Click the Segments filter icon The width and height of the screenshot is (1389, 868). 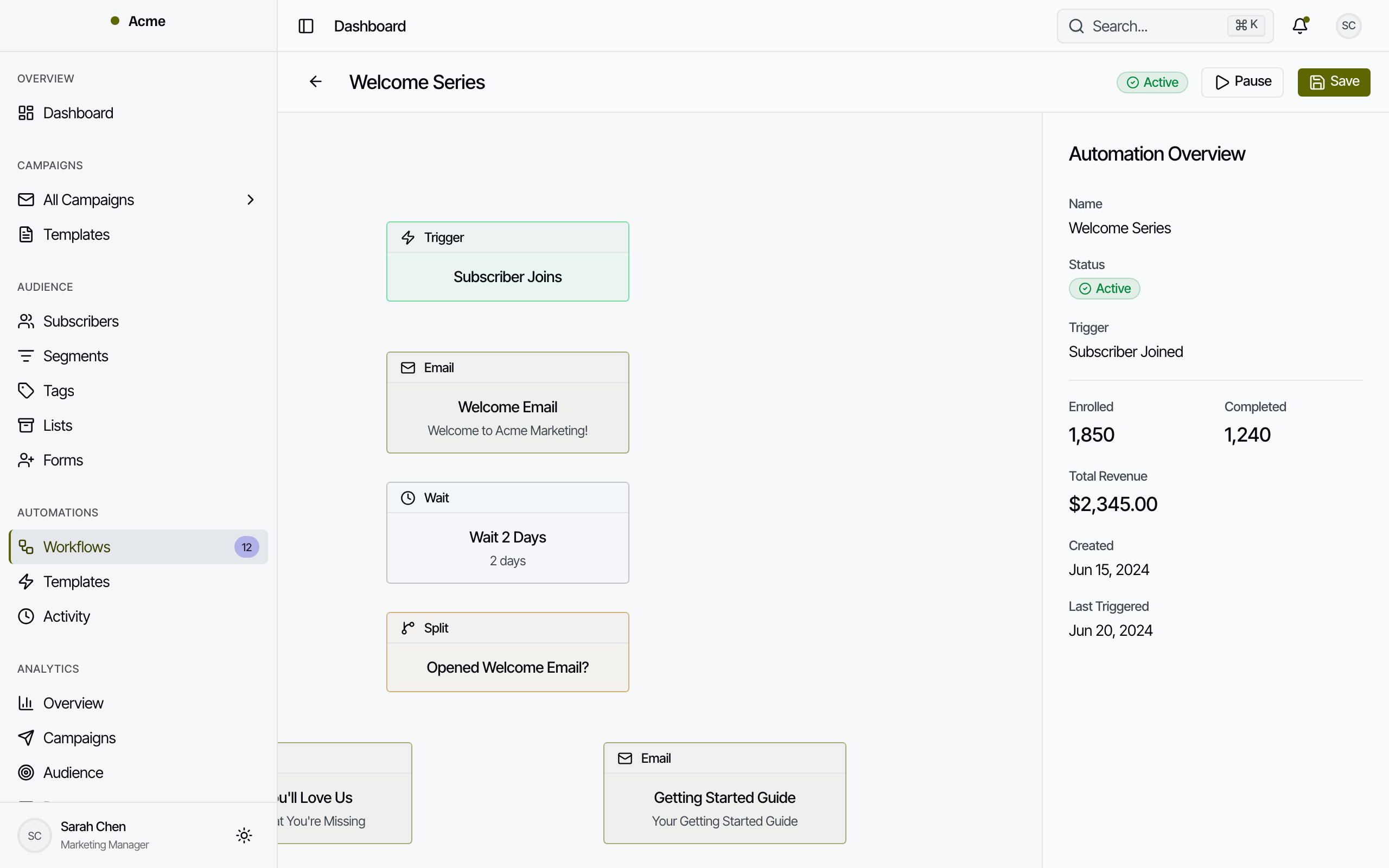click(x=26, y=356)
